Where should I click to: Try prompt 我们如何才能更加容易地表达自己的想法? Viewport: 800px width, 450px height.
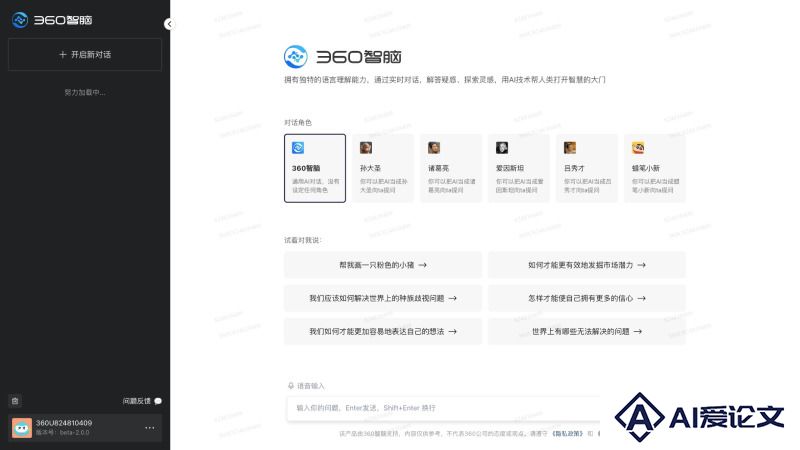pyautogui.click(x=383, y=331)
